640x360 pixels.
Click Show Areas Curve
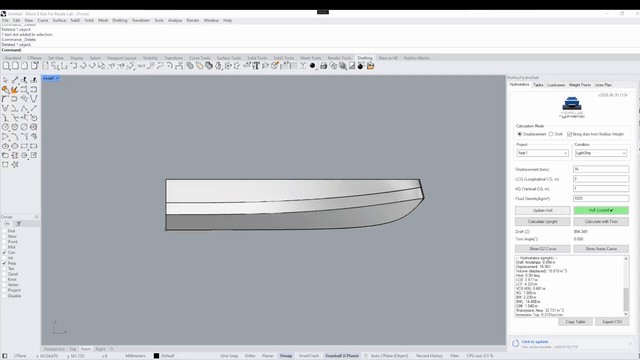pyautogui.click(x=601, y=249)
